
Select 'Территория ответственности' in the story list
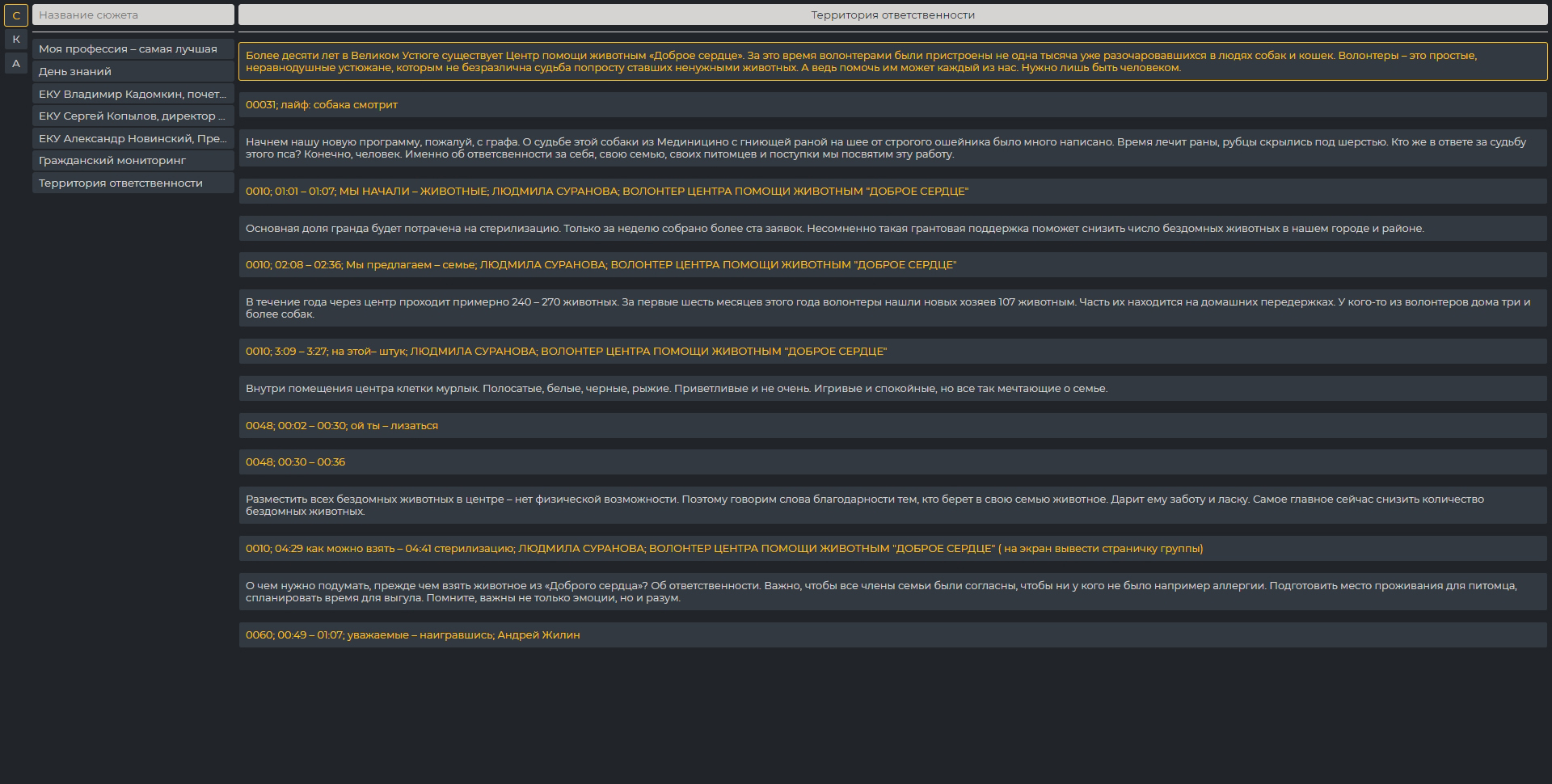133,183
